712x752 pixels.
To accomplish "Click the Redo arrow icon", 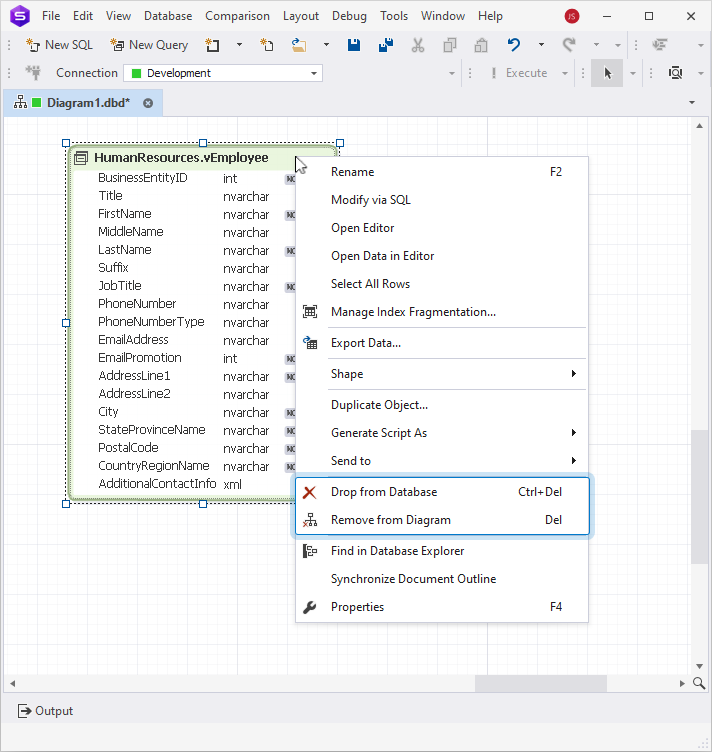I will 569,45.
